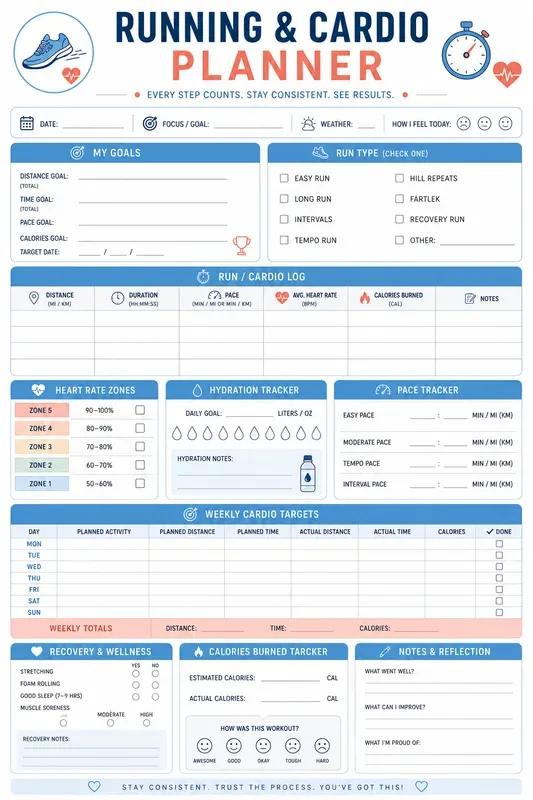
Task: Tick the Zone 1 50–60% checkbox
Action: [x=140, y=483]
